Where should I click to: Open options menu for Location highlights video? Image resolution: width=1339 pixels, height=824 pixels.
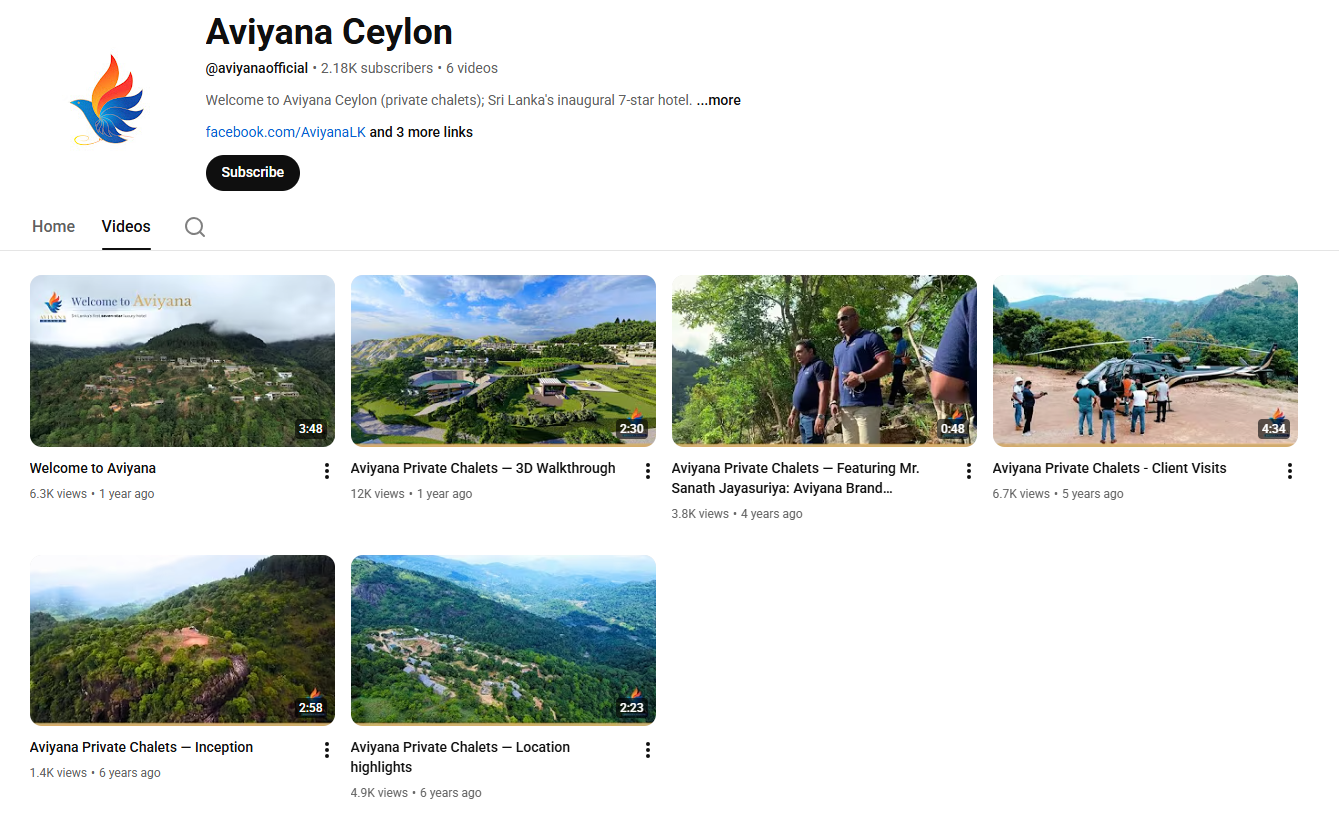coord(647,750)
